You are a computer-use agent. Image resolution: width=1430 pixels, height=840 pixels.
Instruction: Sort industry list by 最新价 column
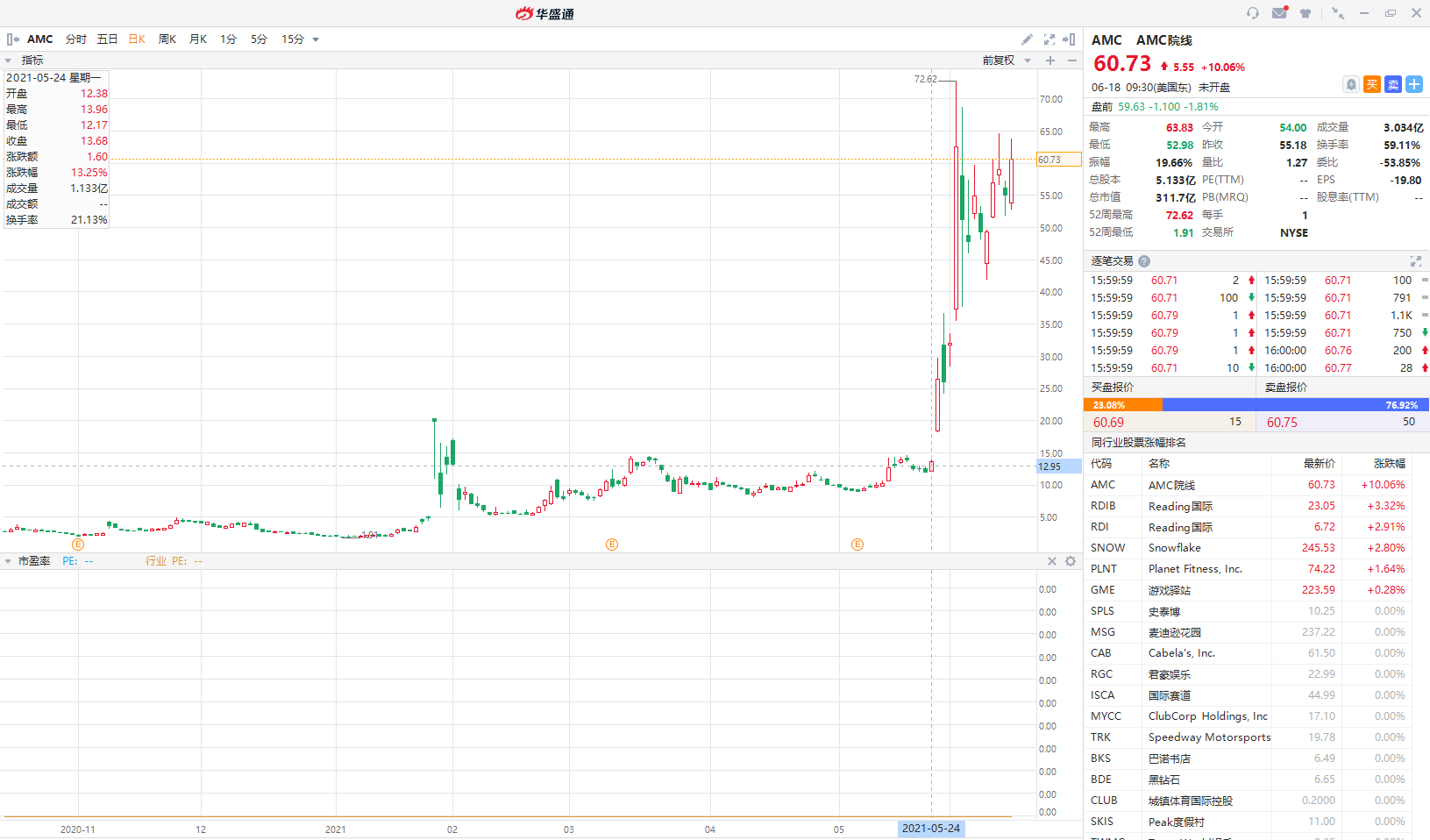coord(1320,464)
